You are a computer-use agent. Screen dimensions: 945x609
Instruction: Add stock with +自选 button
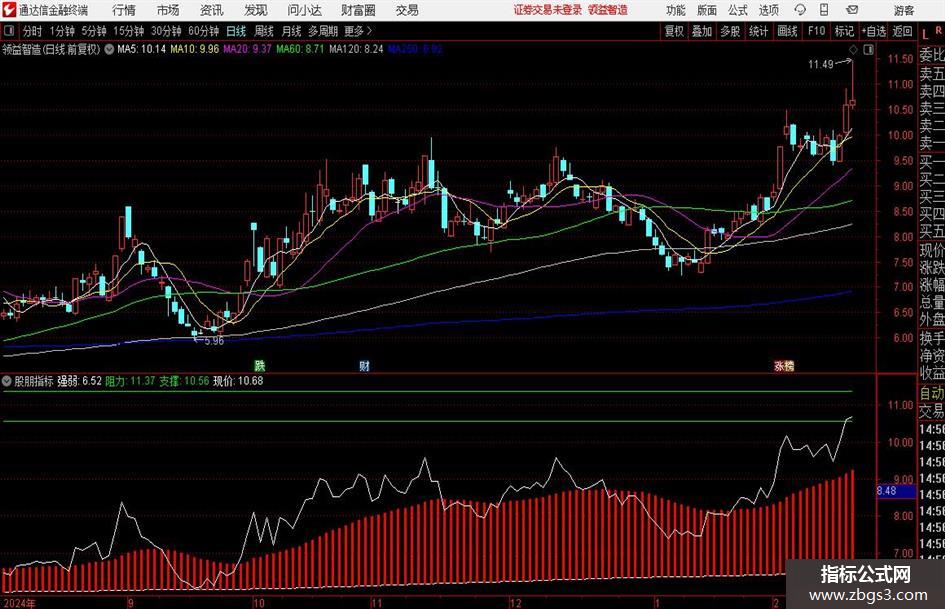pos(873,31)
